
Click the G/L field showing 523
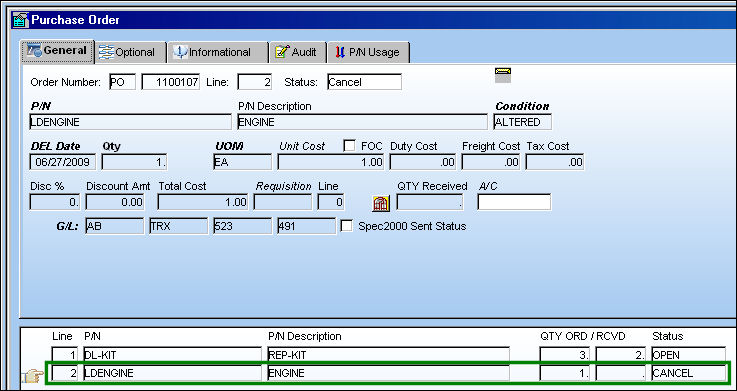click(x=243, y=226)
